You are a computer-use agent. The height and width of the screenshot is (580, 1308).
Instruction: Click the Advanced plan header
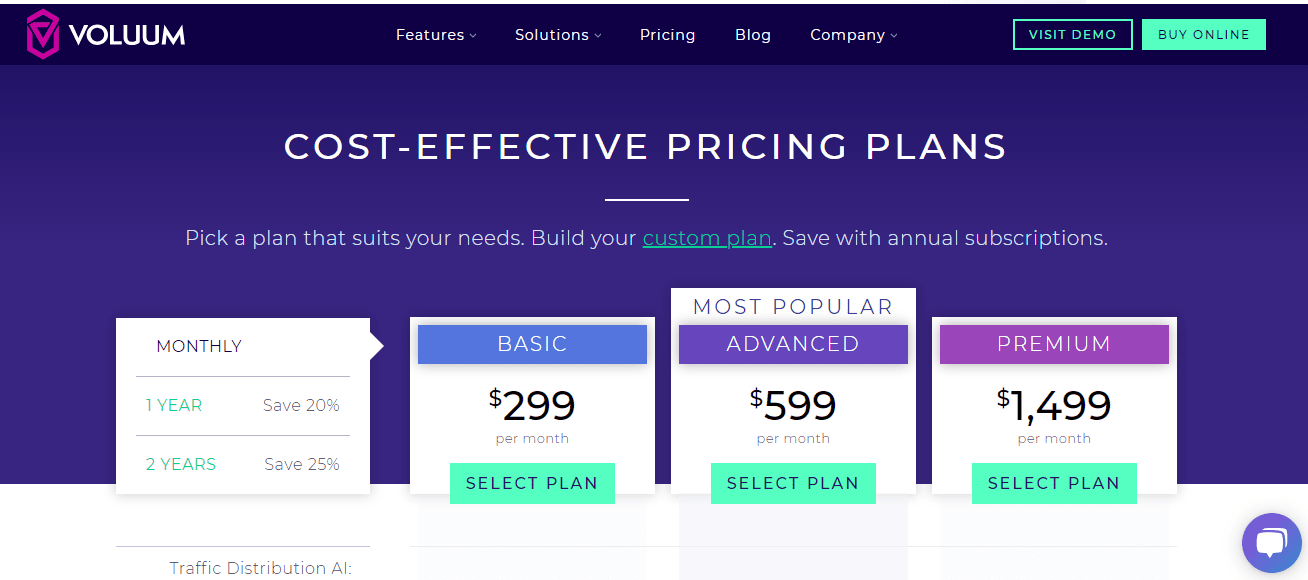tap(793, 344)
